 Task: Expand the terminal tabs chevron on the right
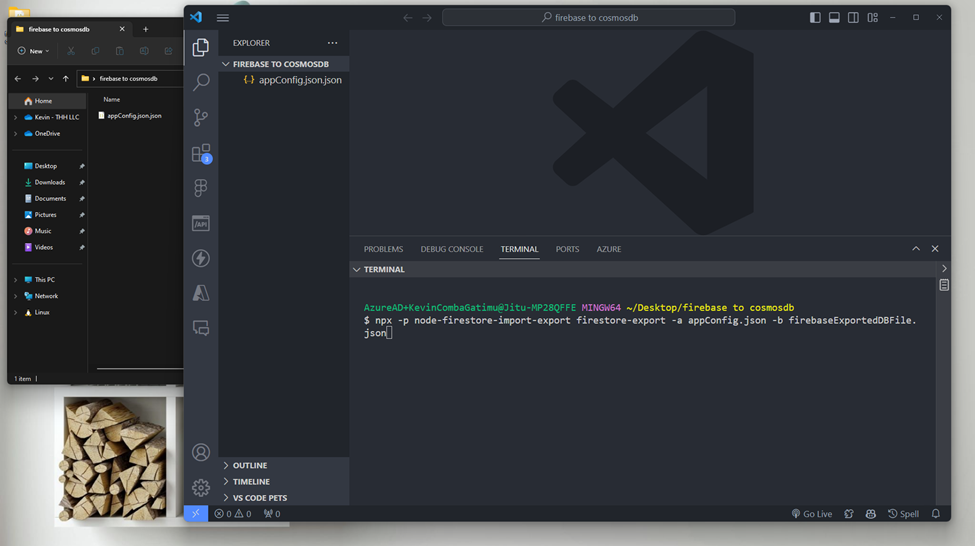[x=944, y=269]
